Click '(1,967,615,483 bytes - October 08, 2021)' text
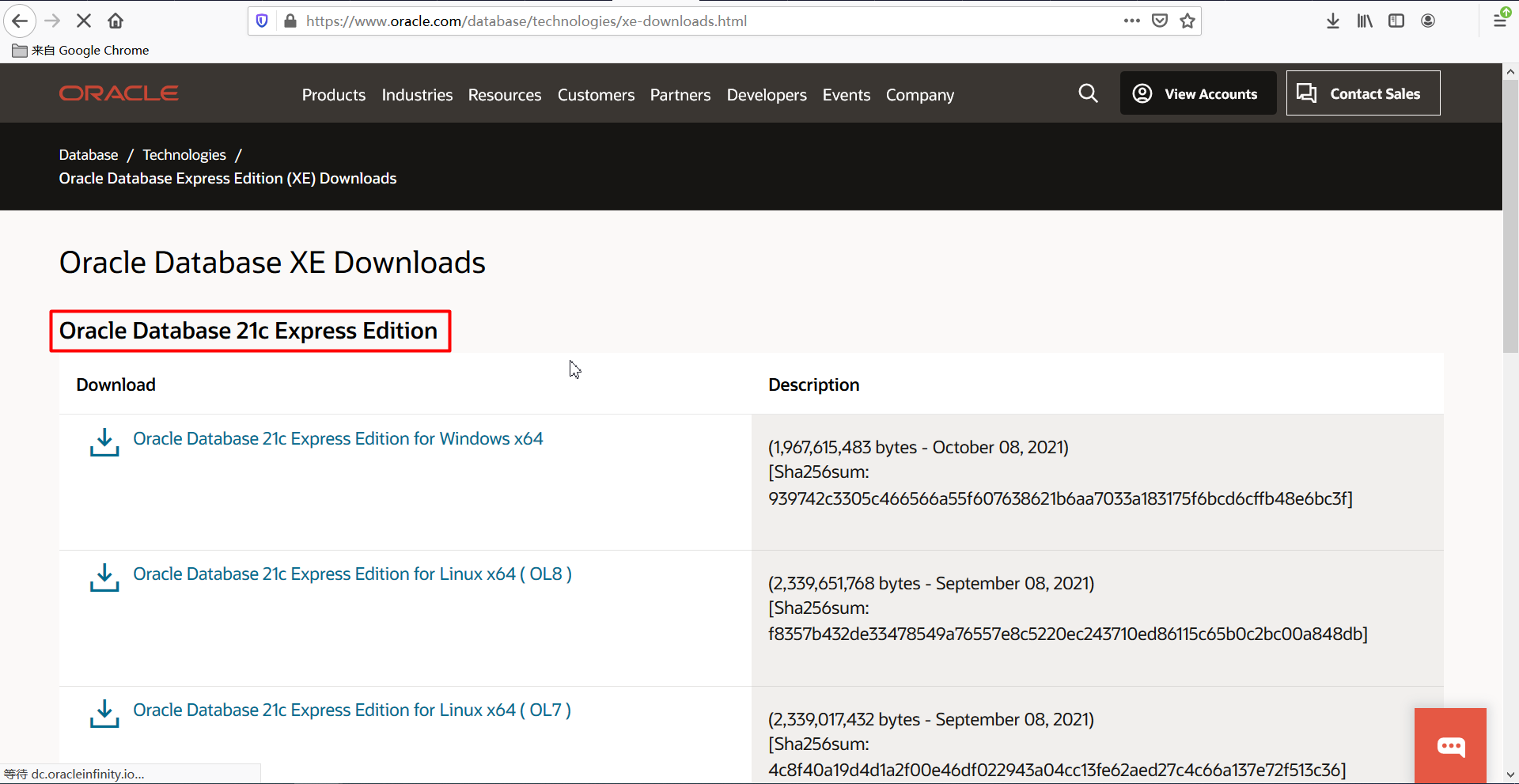1519x784 pixels. [919, 447]
